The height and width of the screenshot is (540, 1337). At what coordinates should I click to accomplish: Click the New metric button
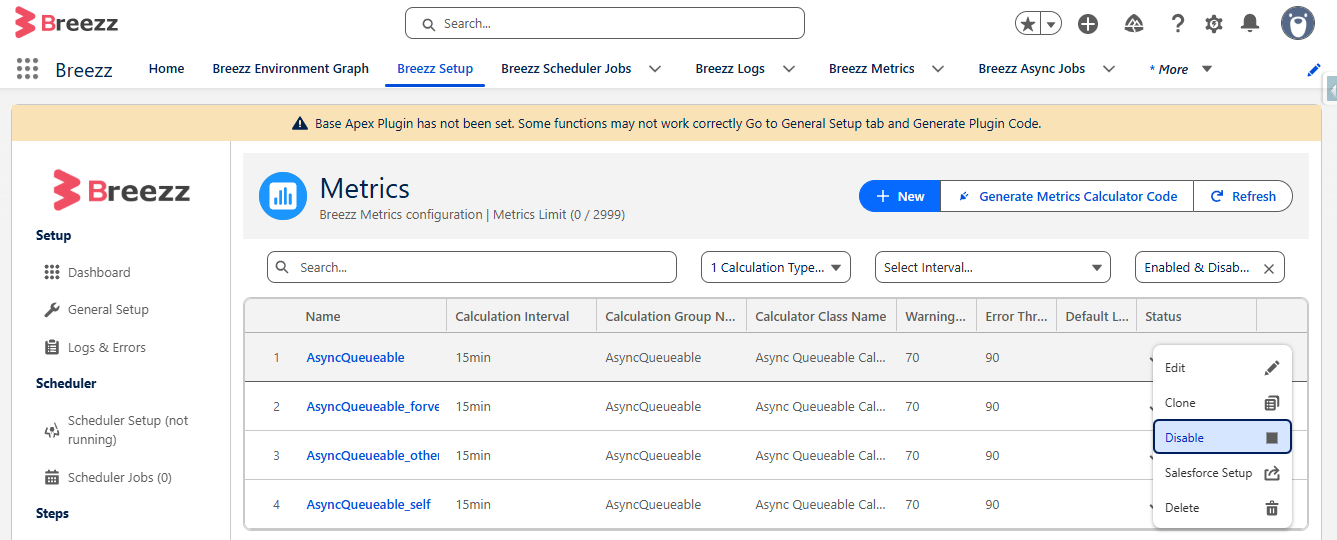[900, 196]
